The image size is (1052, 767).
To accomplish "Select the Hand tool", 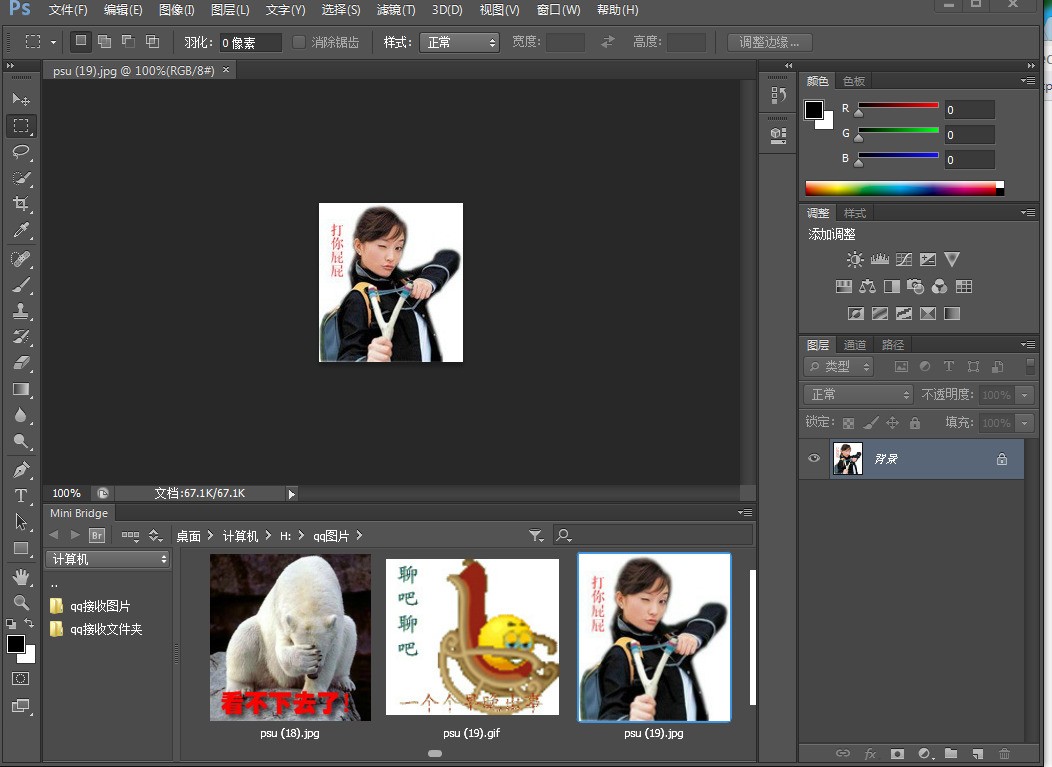I will pos(21,576).
